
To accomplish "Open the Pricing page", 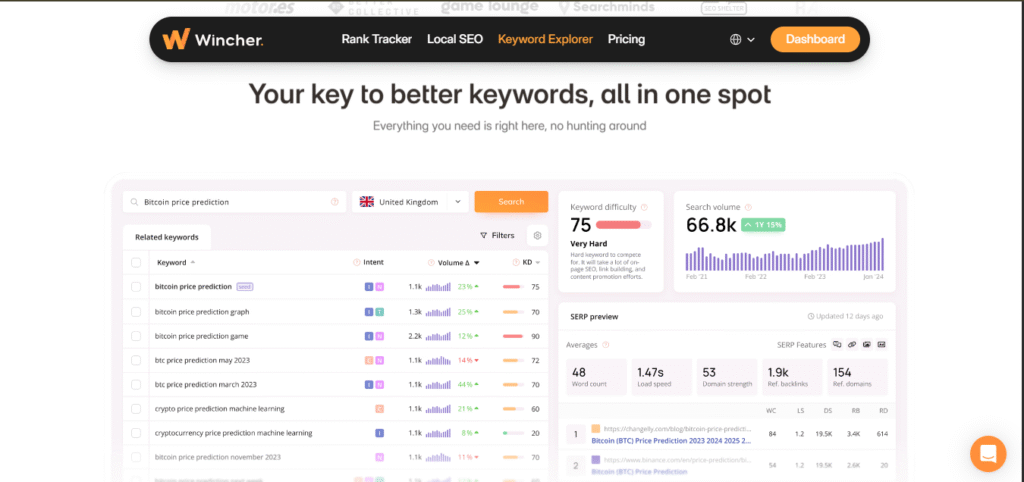I will pyautogui.click(x=626, y=39).
